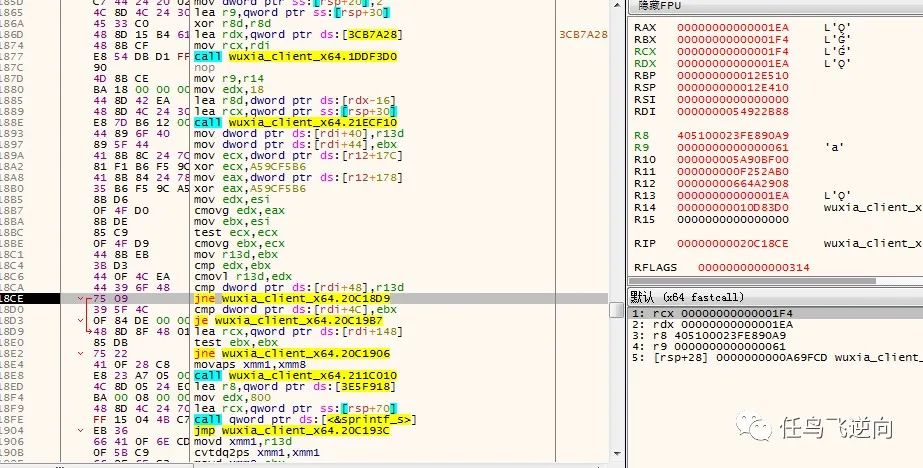This screenshot has height=468, width=923.
Task: Click the disassembly scrollbar down arrow
Action: pyautogui.click(x=617, y=453)
